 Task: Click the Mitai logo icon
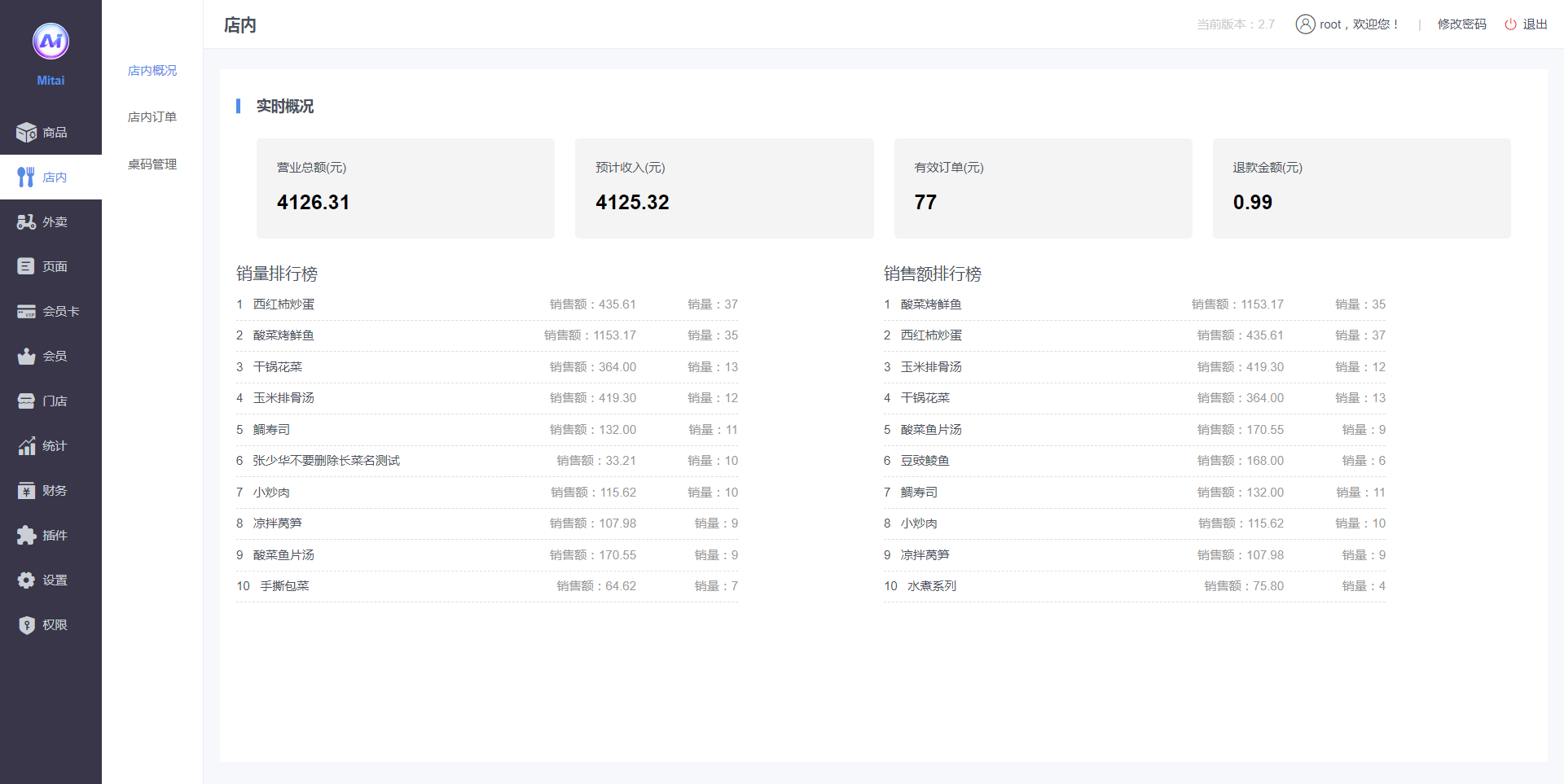point(51,42)
